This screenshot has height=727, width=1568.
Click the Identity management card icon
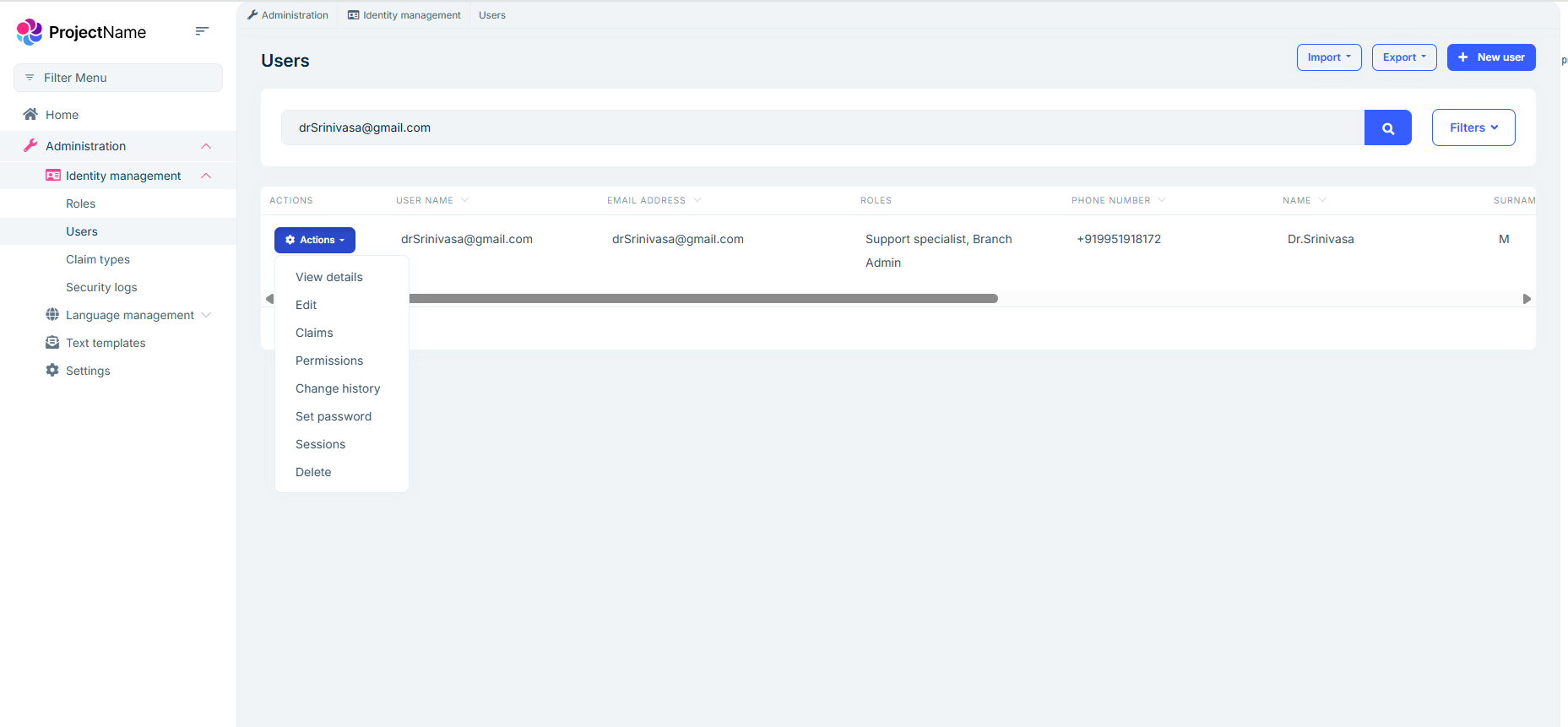(52, 176)
